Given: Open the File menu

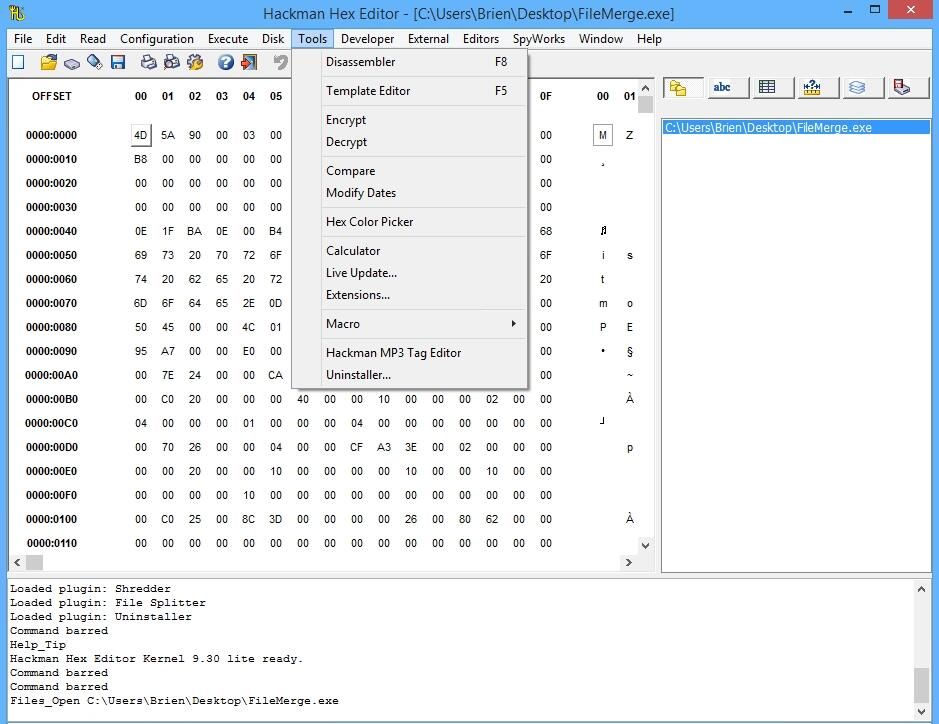Looking at the screenshot, I should coord(23,39).
